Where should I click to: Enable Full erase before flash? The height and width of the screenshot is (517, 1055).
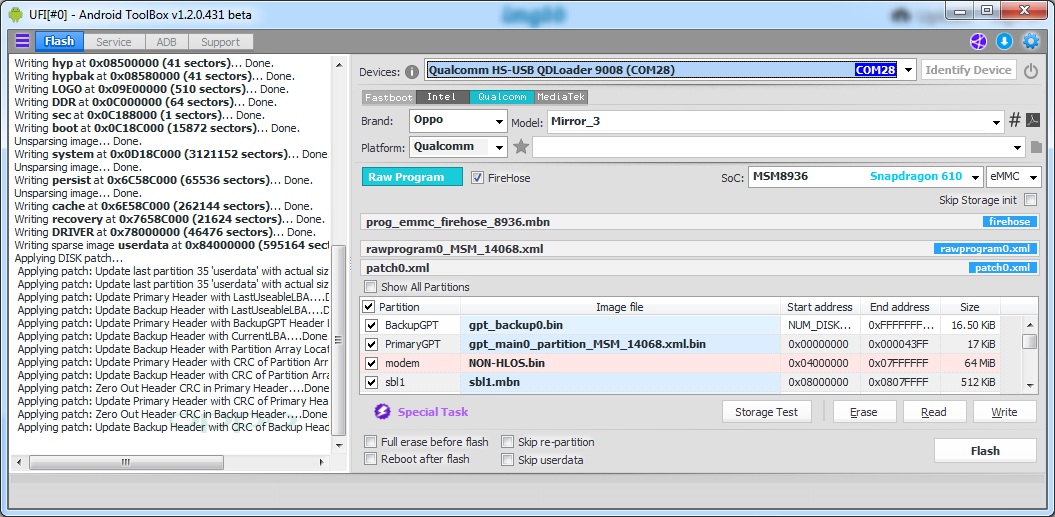(x=371, y=442)
